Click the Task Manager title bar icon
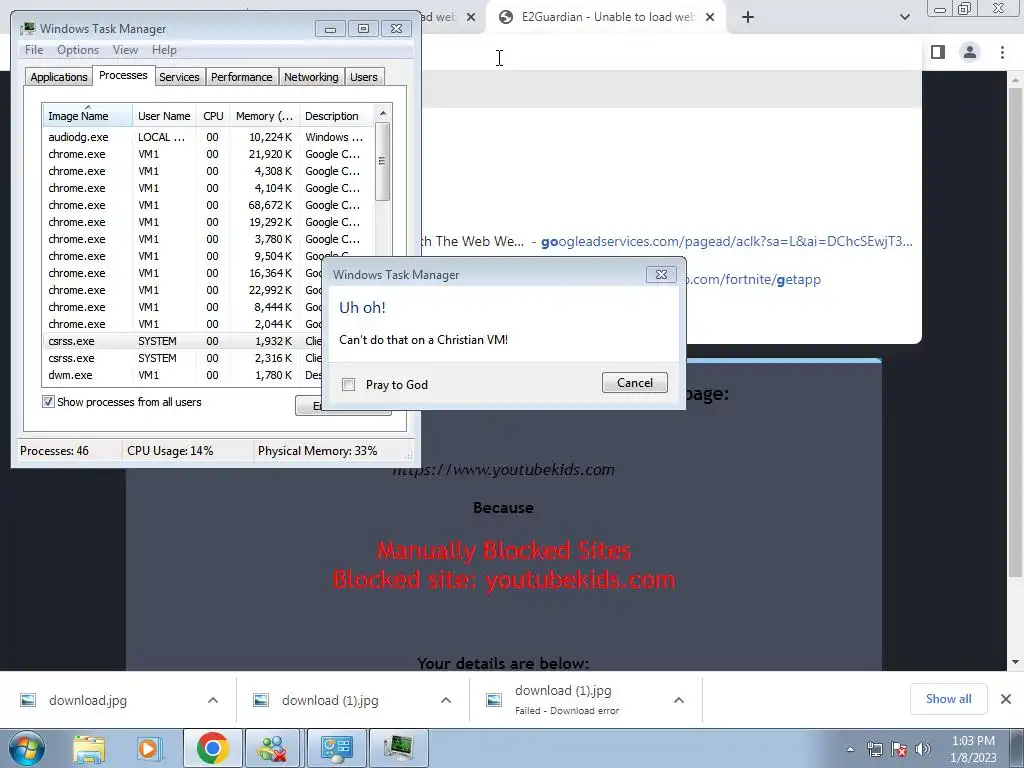Viewport: 1024px width, 768px height. point(27,28)
